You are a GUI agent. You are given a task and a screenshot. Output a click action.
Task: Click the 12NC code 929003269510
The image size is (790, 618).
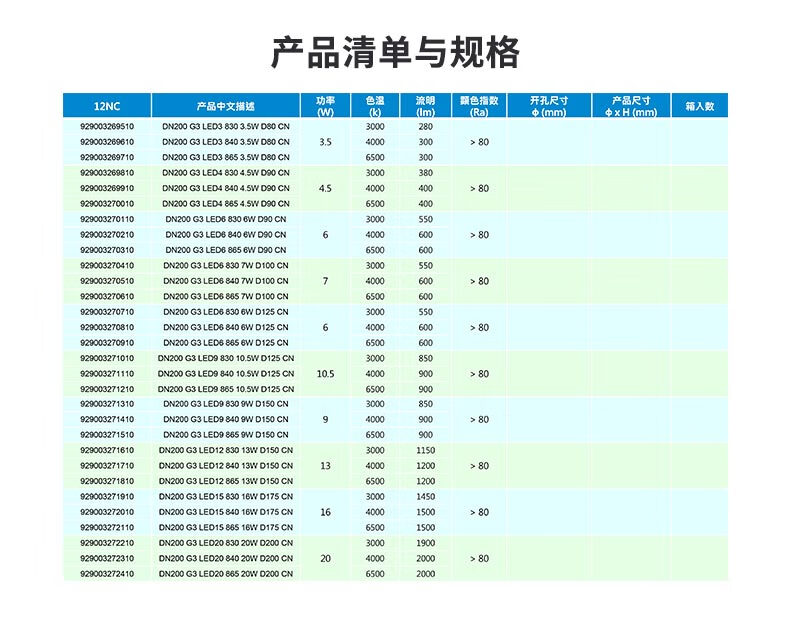tap(106, 127)
